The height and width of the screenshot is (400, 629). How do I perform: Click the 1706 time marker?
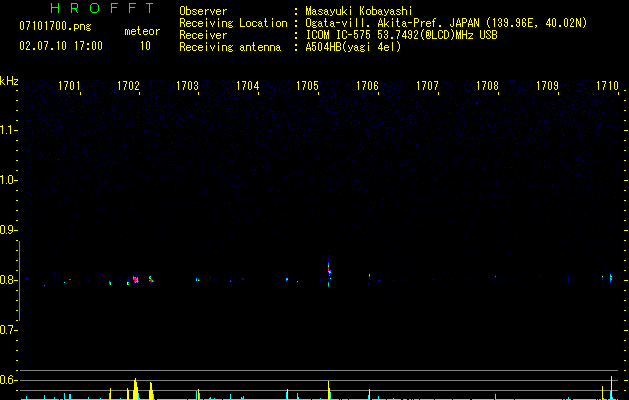[367, 86]
